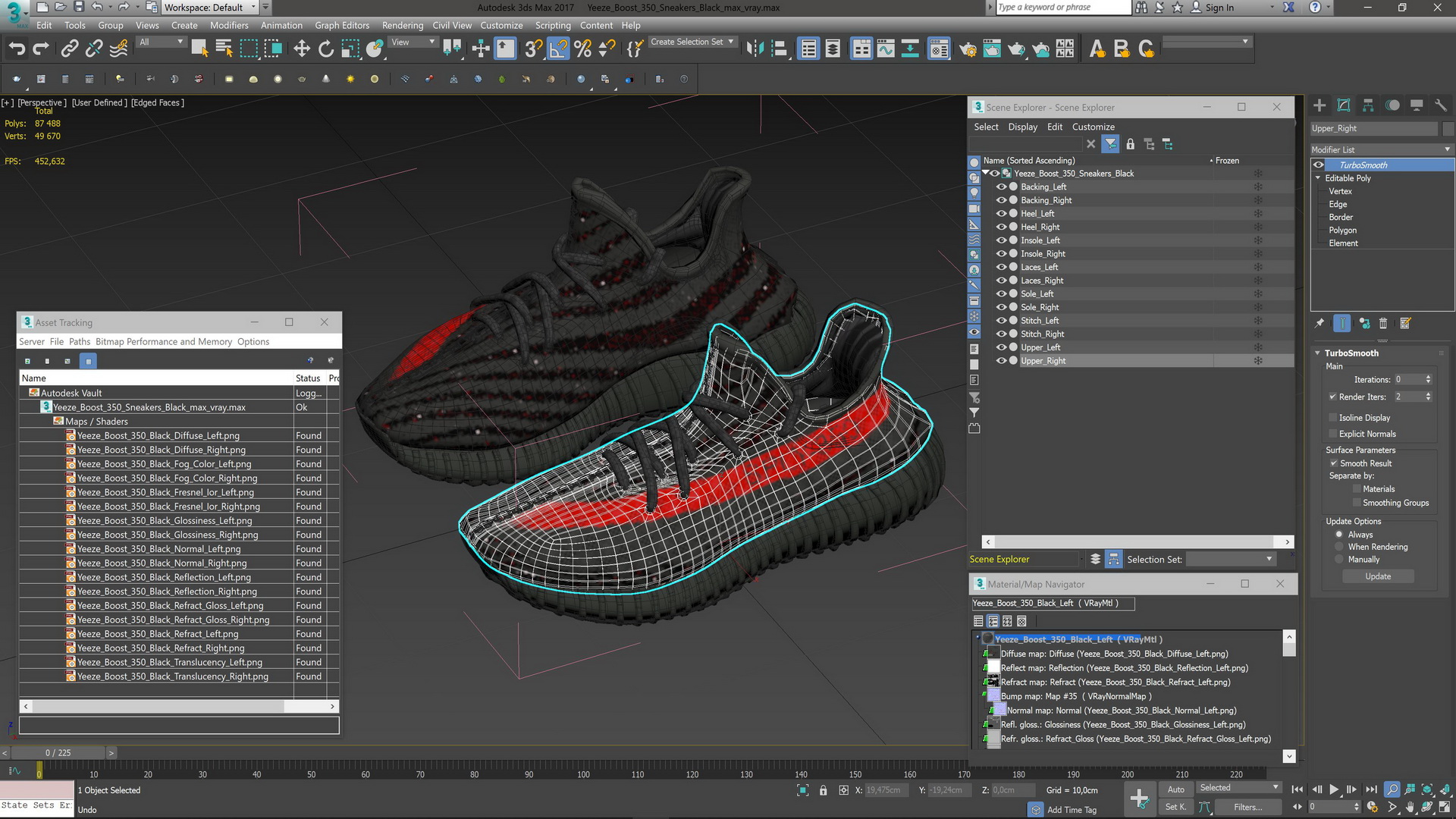Hide the Laces_Right object eye icon
The image size is (1456, 819).
(1001, 281)
